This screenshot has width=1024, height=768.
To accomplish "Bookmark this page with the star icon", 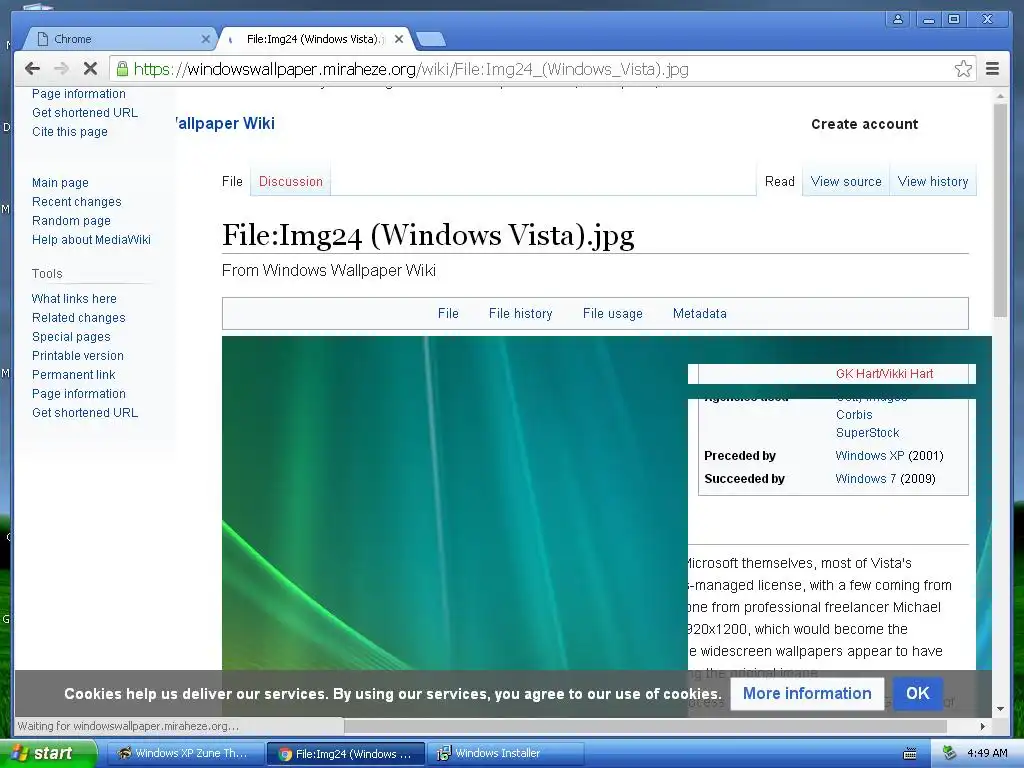I will click(963, 69).
